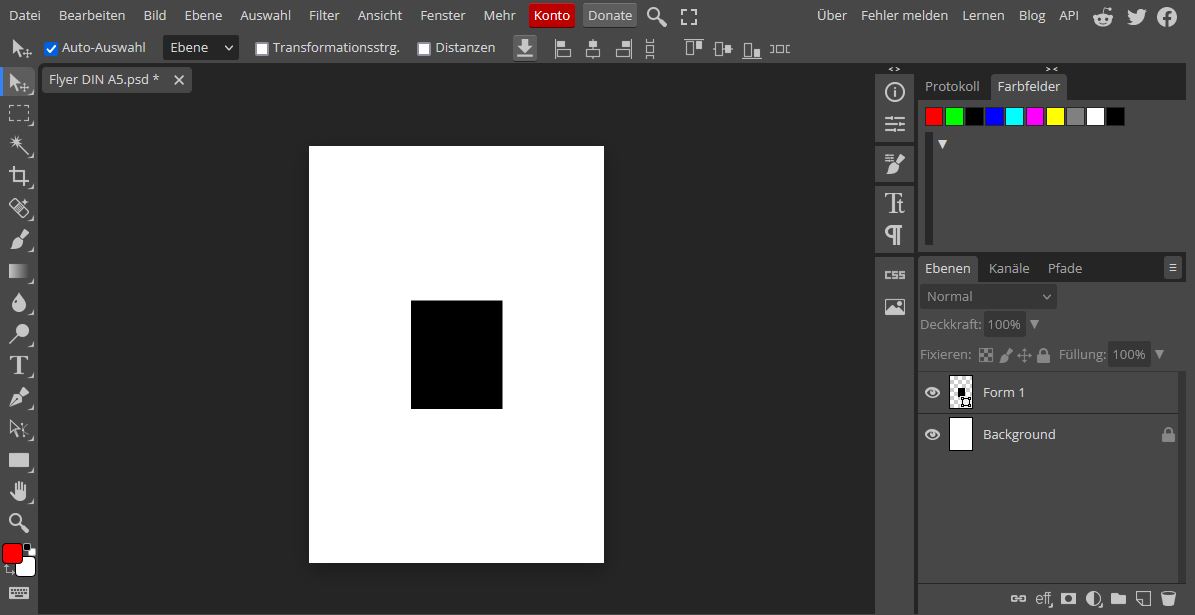Open the Filter menu
The width and height of the screenshot is (1195, 615).
point(324,15)
